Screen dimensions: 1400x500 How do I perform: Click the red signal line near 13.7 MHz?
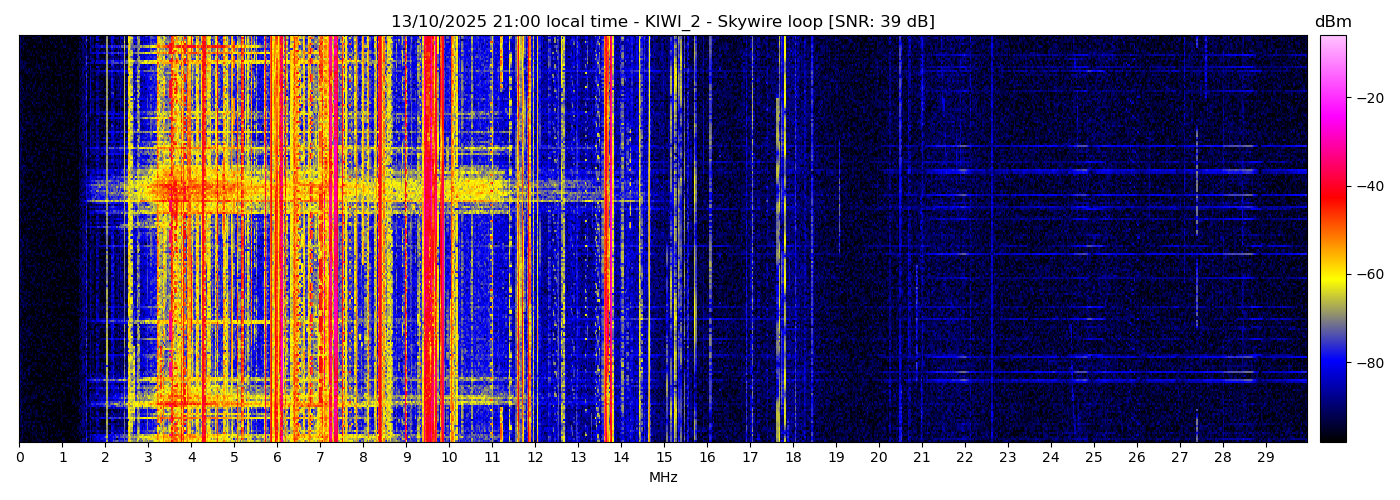point(608,240)
